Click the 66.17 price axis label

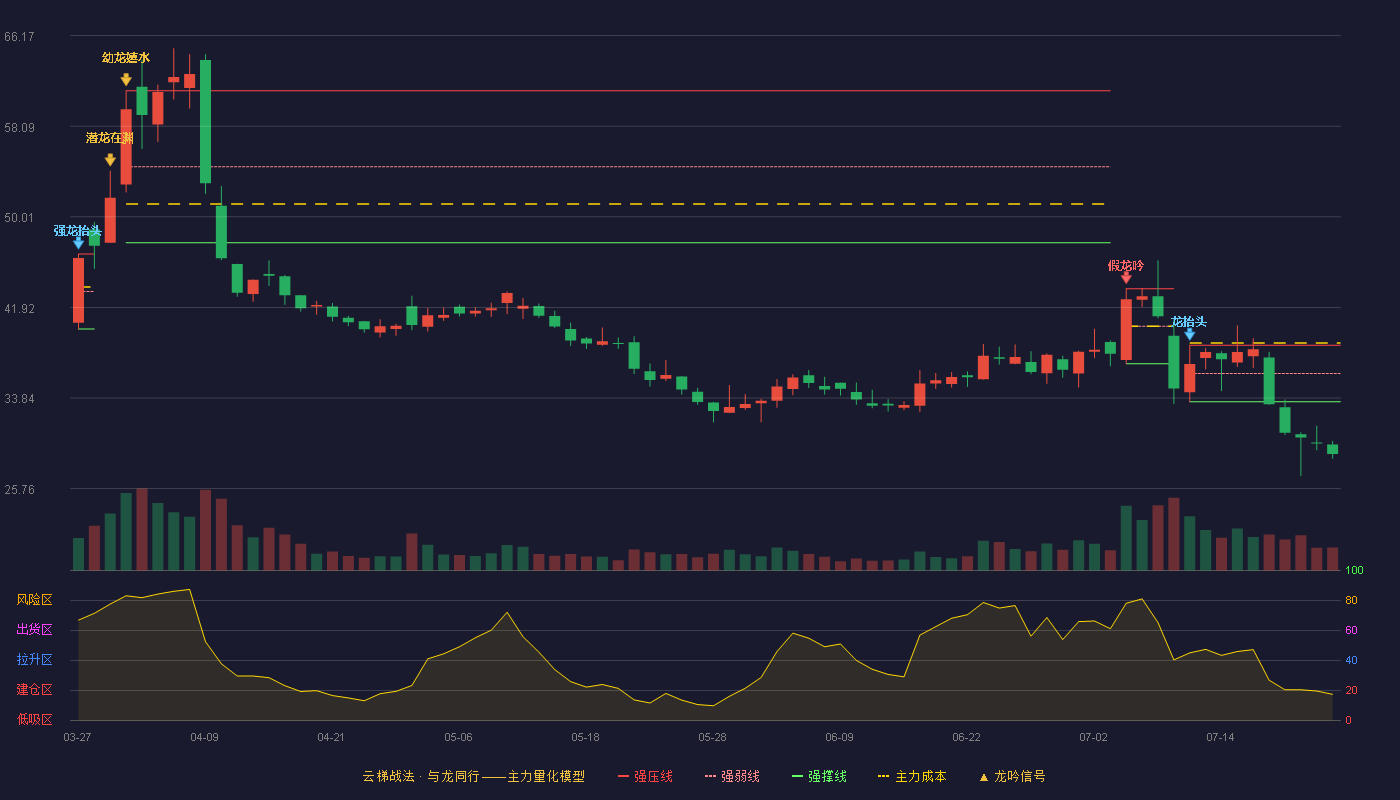pos(19,37)
